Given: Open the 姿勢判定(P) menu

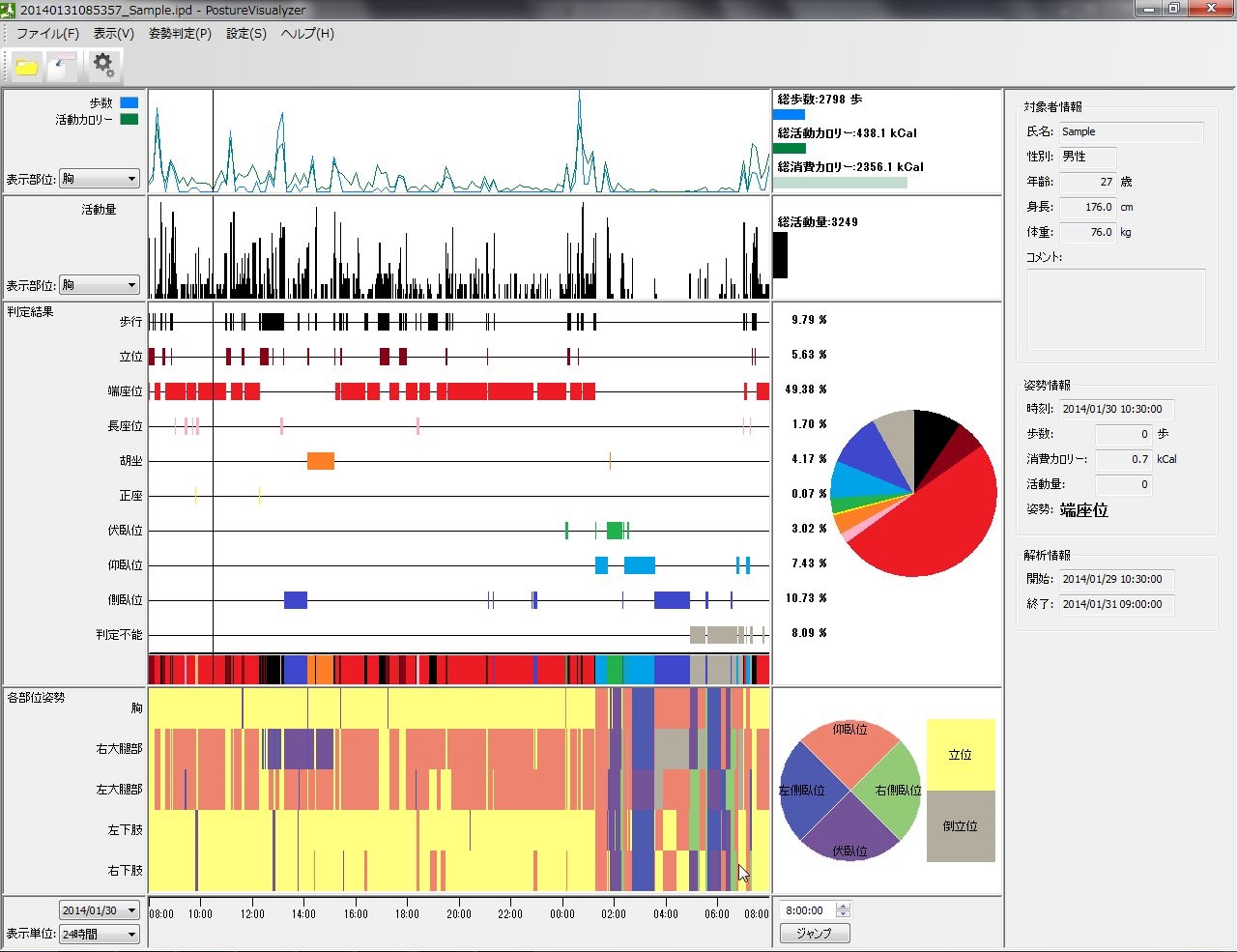Looking at the screenshot, I should point(180,33).
